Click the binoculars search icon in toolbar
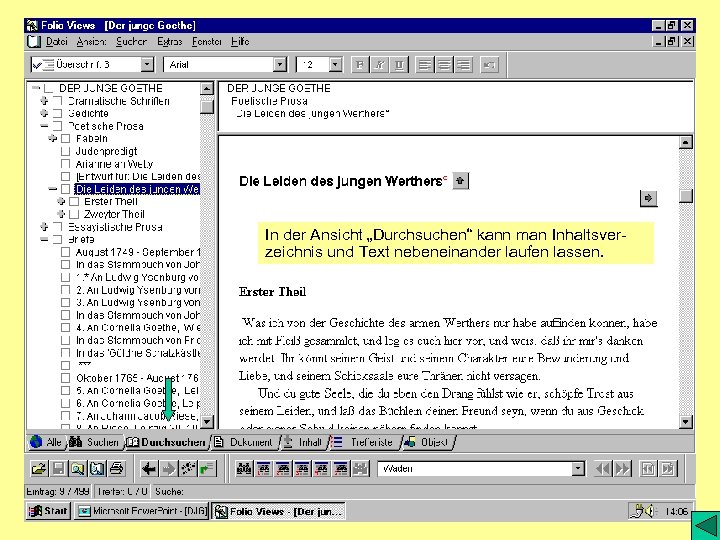Image resolution: width=720 pixels, height=540 pixels. pyautogui.click(x=244, y=468)
